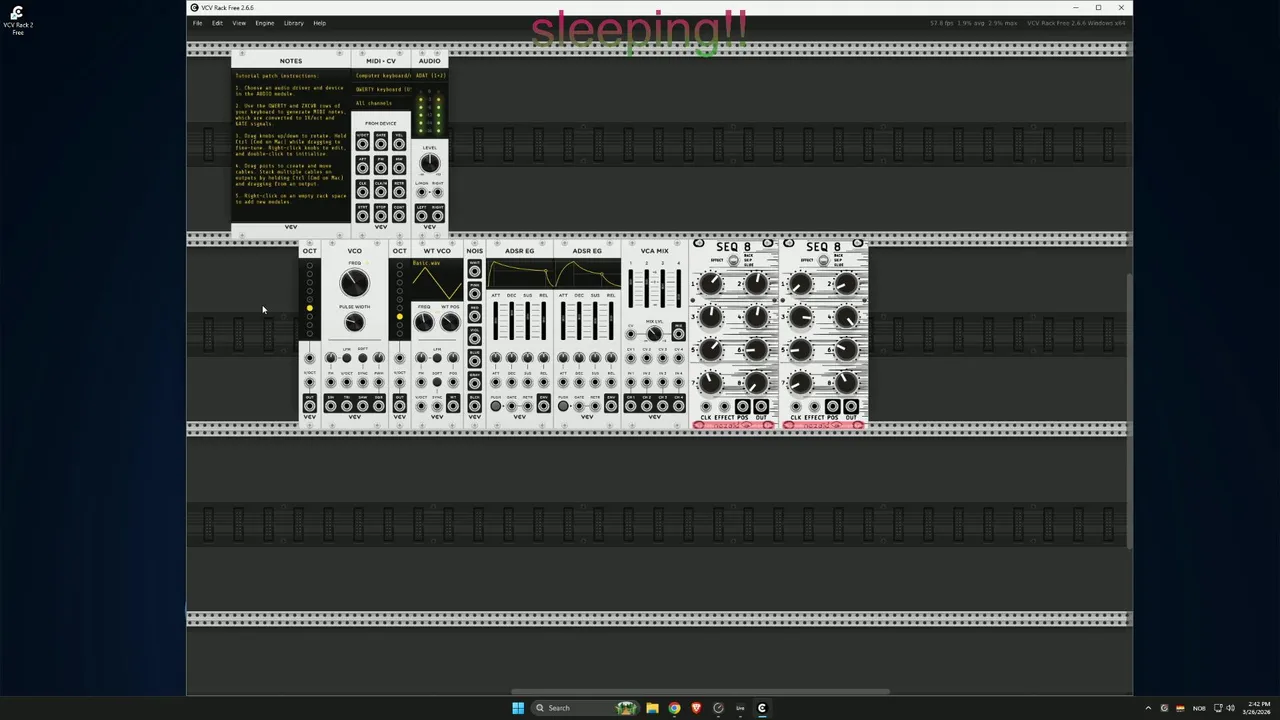The image size is (1280, 720).
Task: Click the VCO FREQ knob
Action: 354,283
